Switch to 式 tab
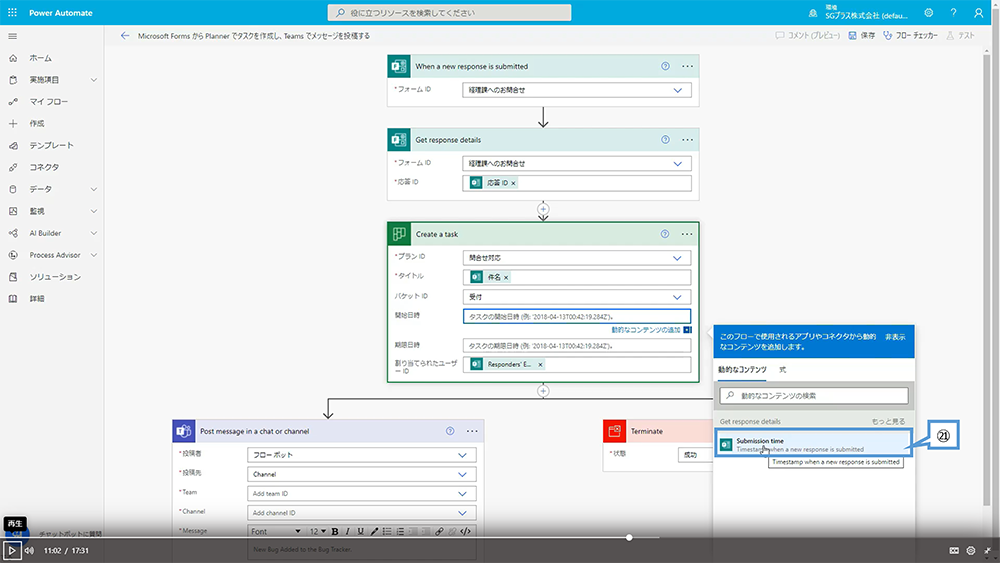This screenshot has height=563, width=1000. [x=783, y=370]
